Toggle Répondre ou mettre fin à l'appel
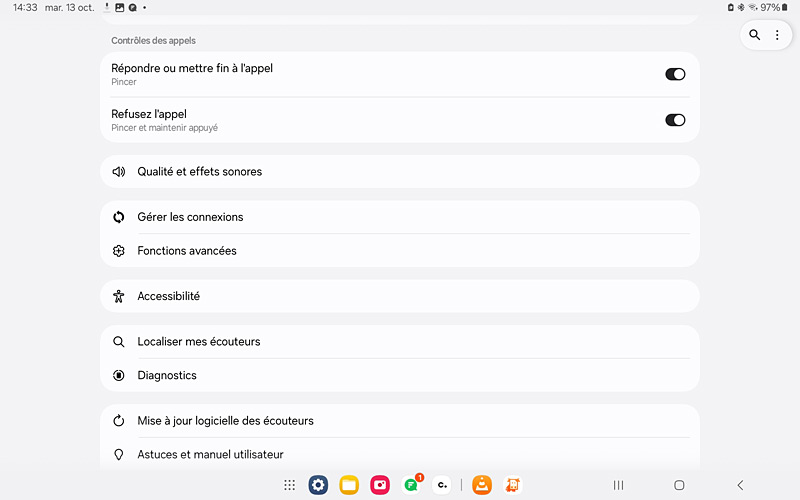This screenshot has width=800, height=500. pos(675,74)
